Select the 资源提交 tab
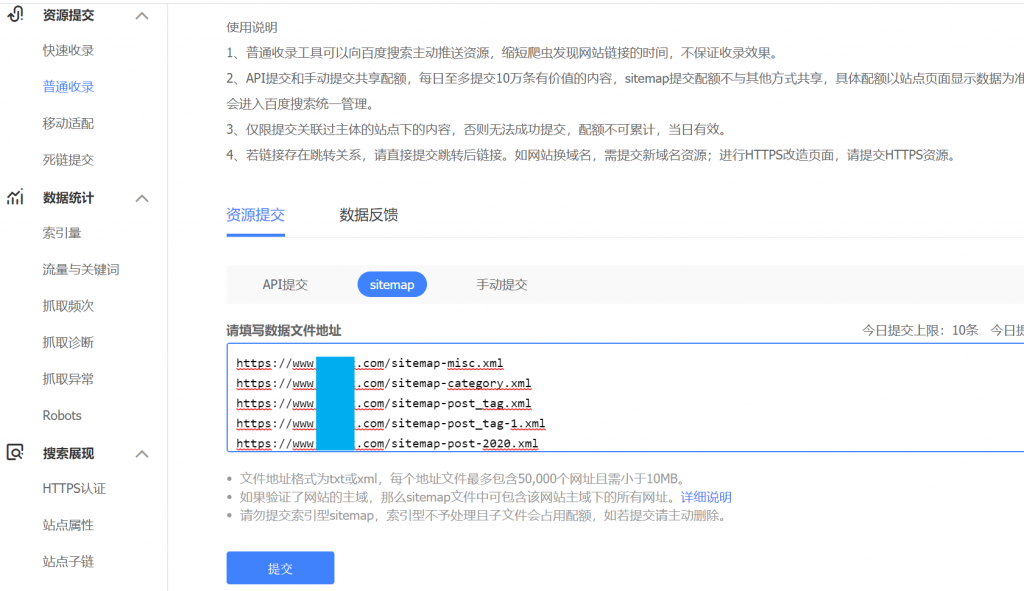 point(255,215)
